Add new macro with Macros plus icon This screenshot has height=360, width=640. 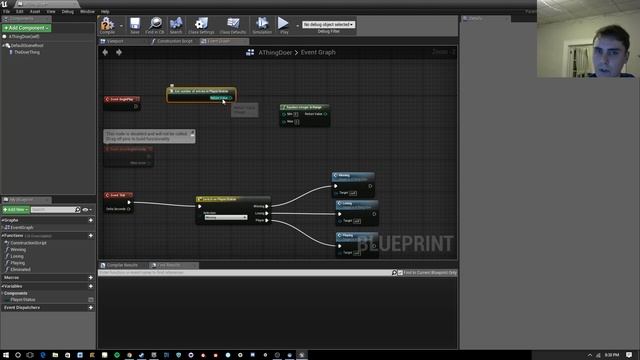(91, 278)
